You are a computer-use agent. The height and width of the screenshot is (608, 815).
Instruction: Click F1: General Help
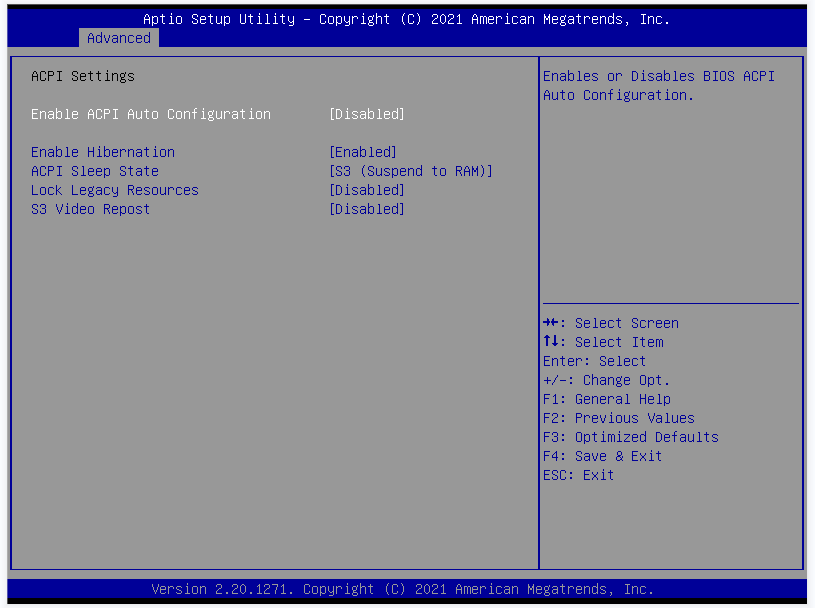point(606,399)
